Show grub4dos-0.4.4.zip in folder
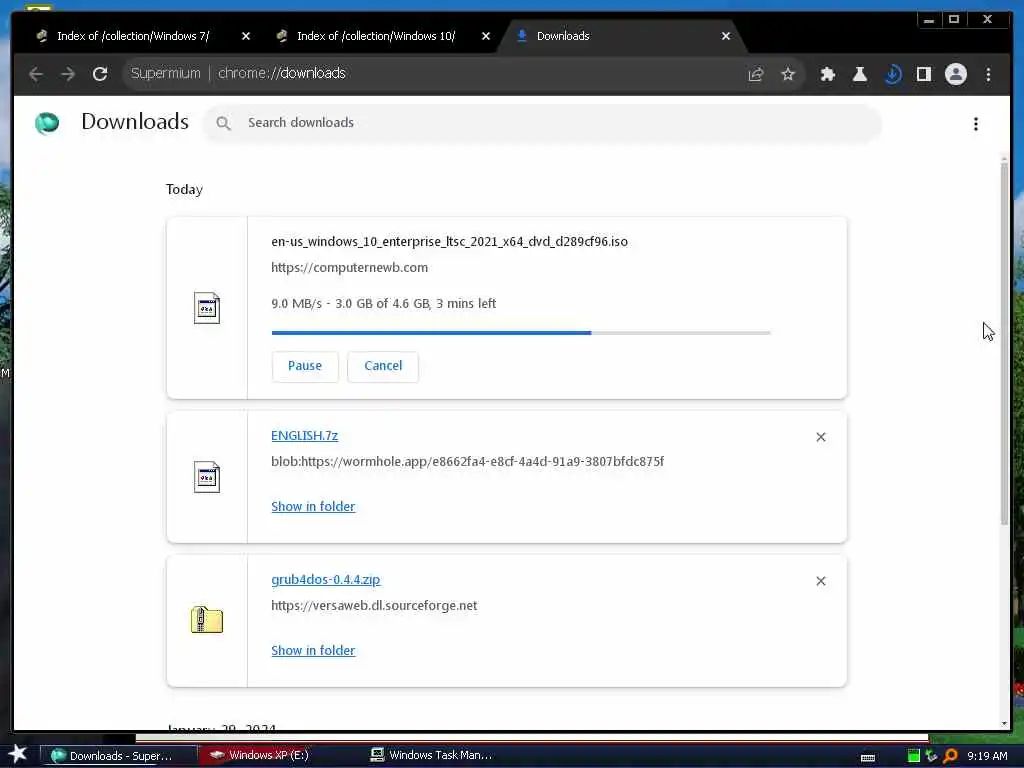 point(313,650)
